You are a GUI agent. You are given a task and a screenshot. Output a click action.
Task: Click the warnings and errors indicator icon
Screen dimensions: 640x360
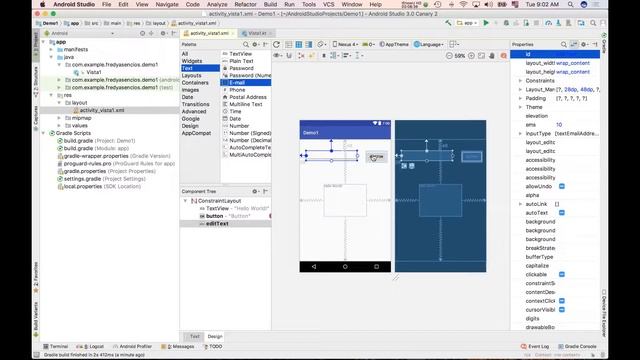[503, 56]
